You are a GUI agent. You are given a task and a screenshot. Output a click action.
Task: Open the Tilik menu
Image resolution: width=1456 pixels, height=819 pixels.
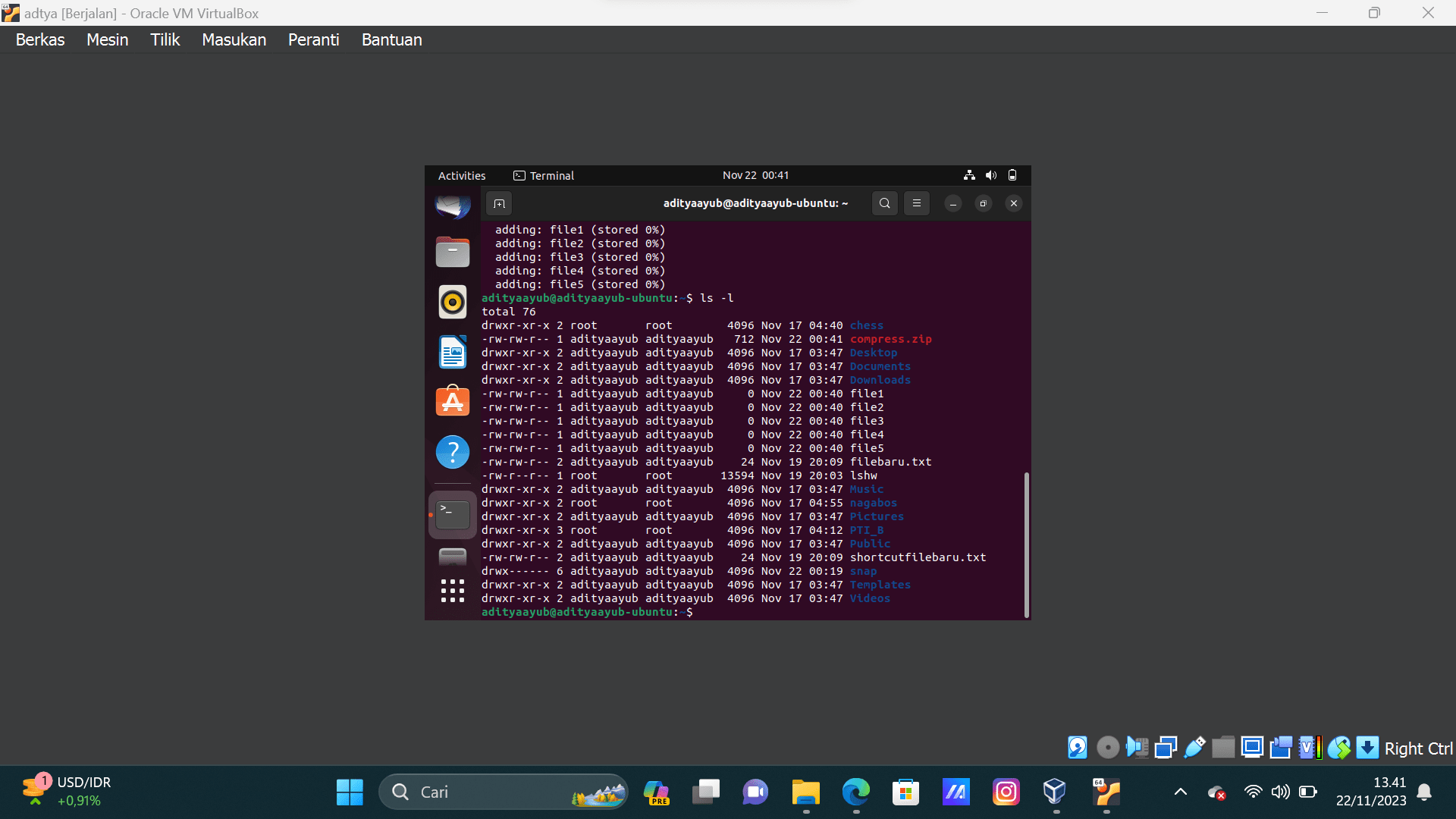point(165,40)
